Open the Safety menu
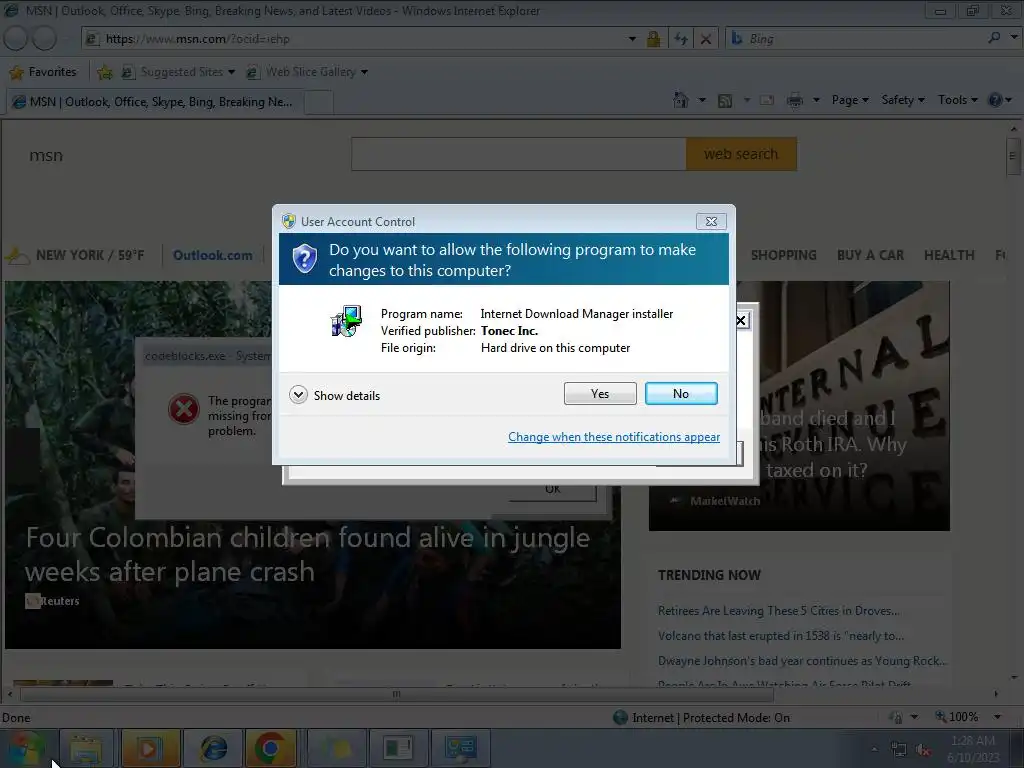The height and width of the screenshot is (768, 1024). pyautogui.click(x=903, y=100)
